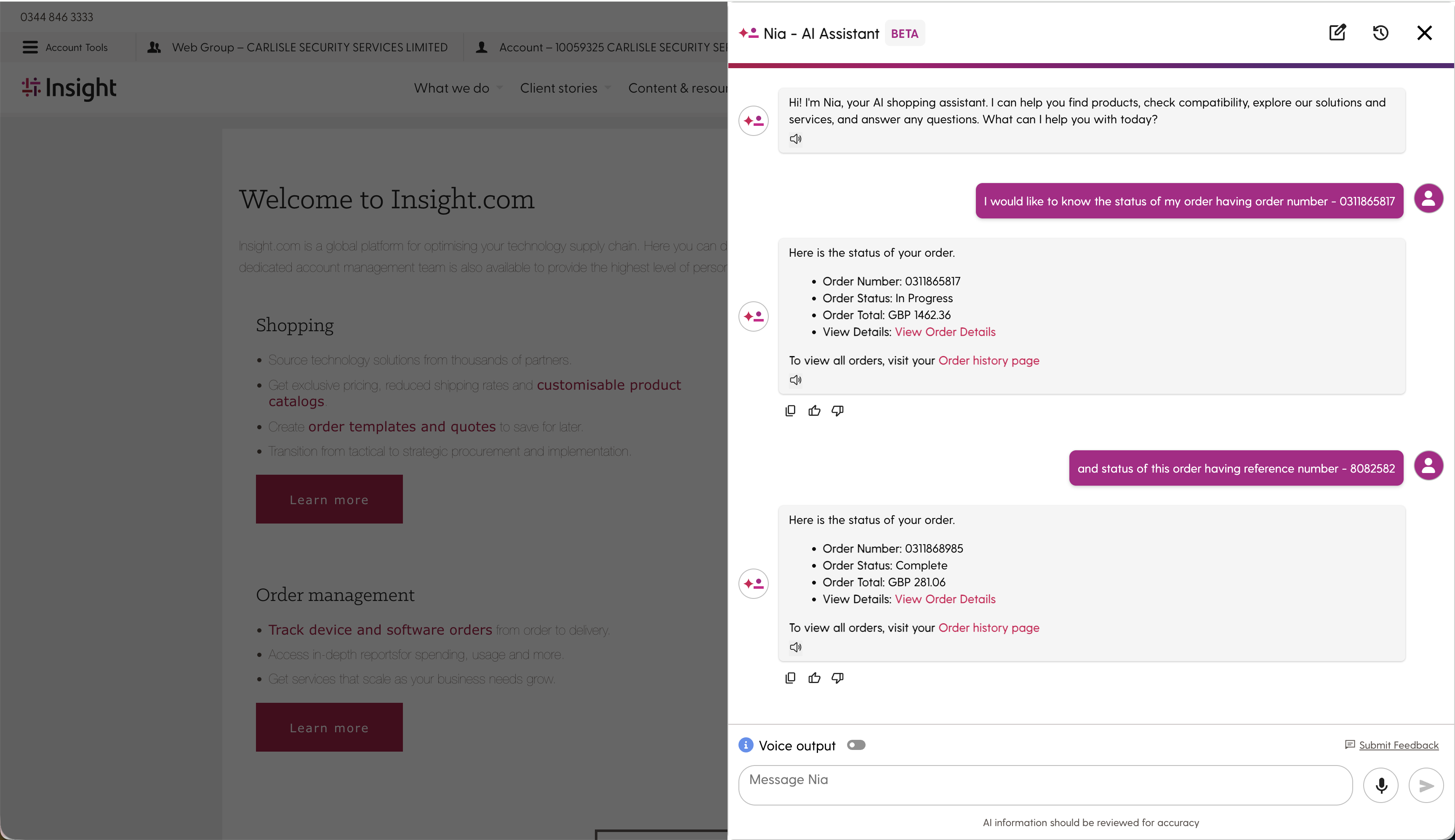Thumbs up the order 0311868985 reply

pos(814,678)
